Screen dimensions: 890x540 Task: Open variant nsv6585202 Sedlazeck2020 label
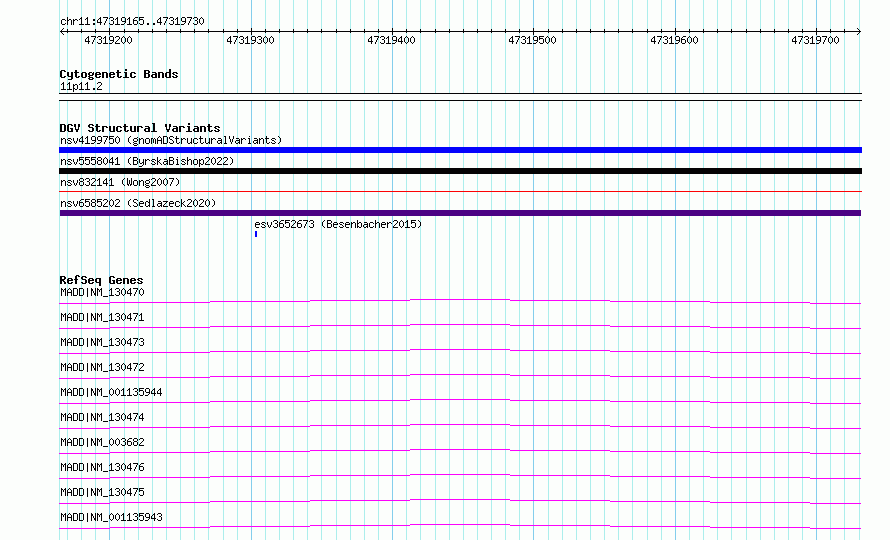138,203
